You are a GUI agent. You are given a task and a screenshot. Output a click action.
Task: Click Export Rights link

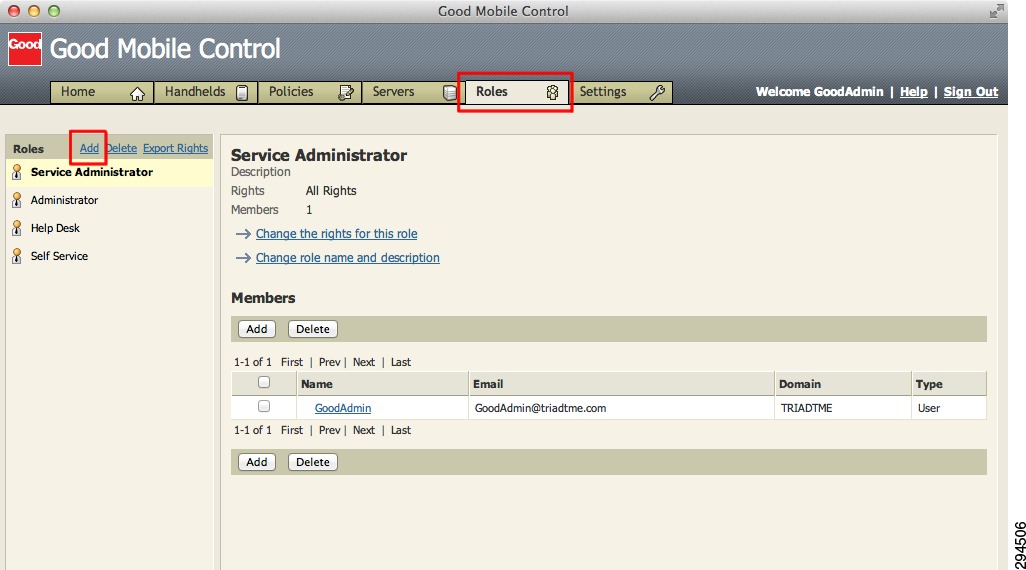[x=175, y=148]
